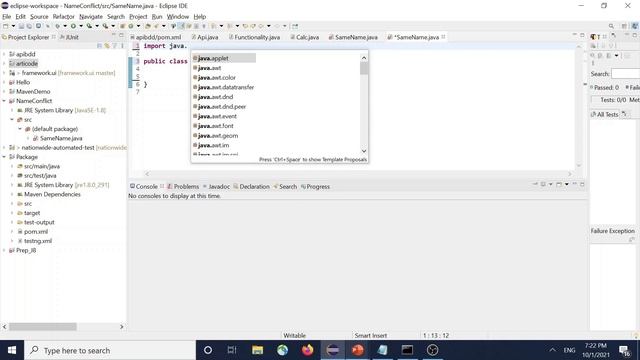Click the Debug toolbar icon

click(58, 26)
